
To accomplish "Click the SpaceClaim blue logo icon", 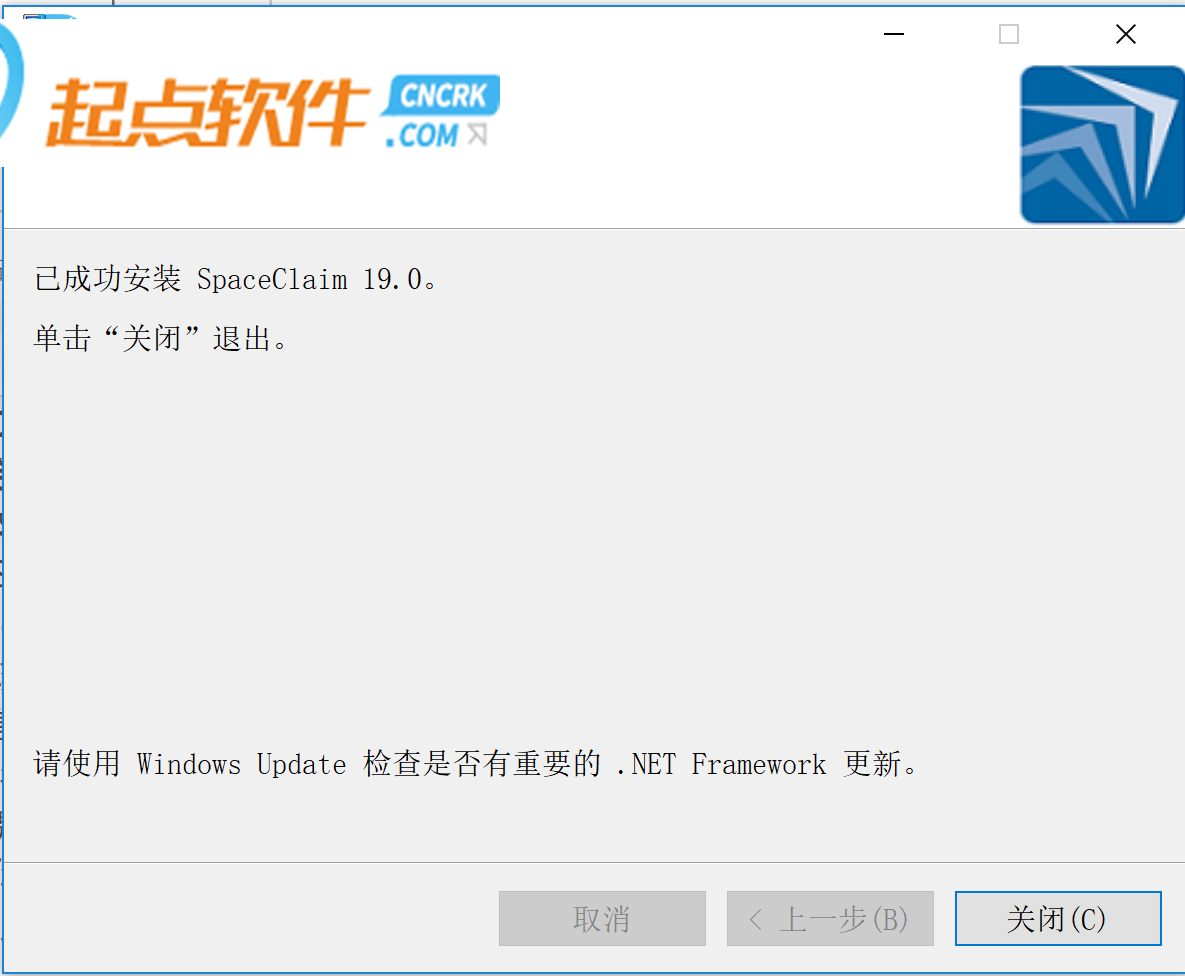I will click(1102, 144).
